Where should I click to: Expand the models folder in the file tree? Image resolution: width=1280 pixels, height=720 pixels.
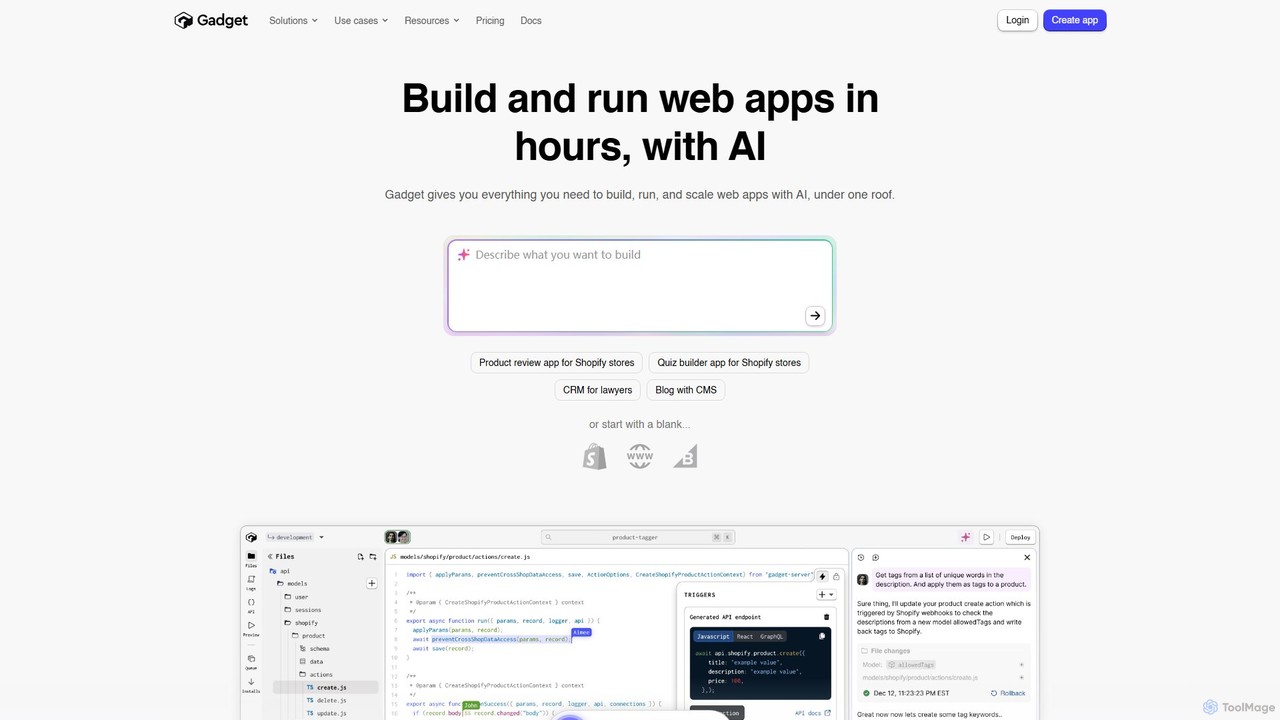(x=294, y=583)
